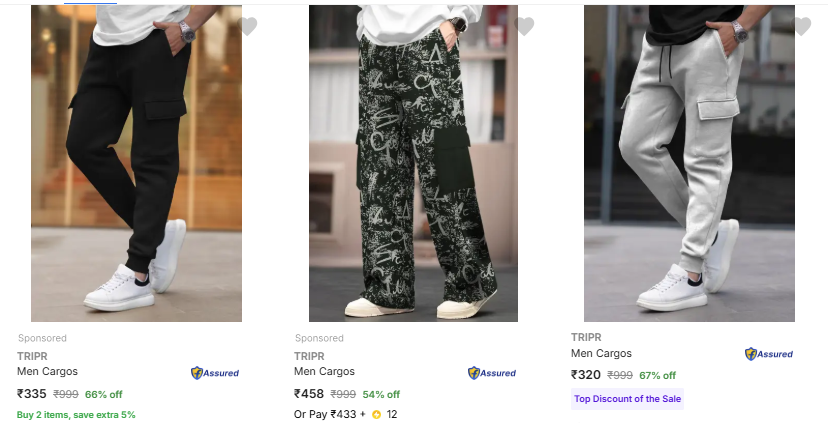Click Assured badge on grey cargos listing
Screen dimensions: 828x423
tap(769, 354)
